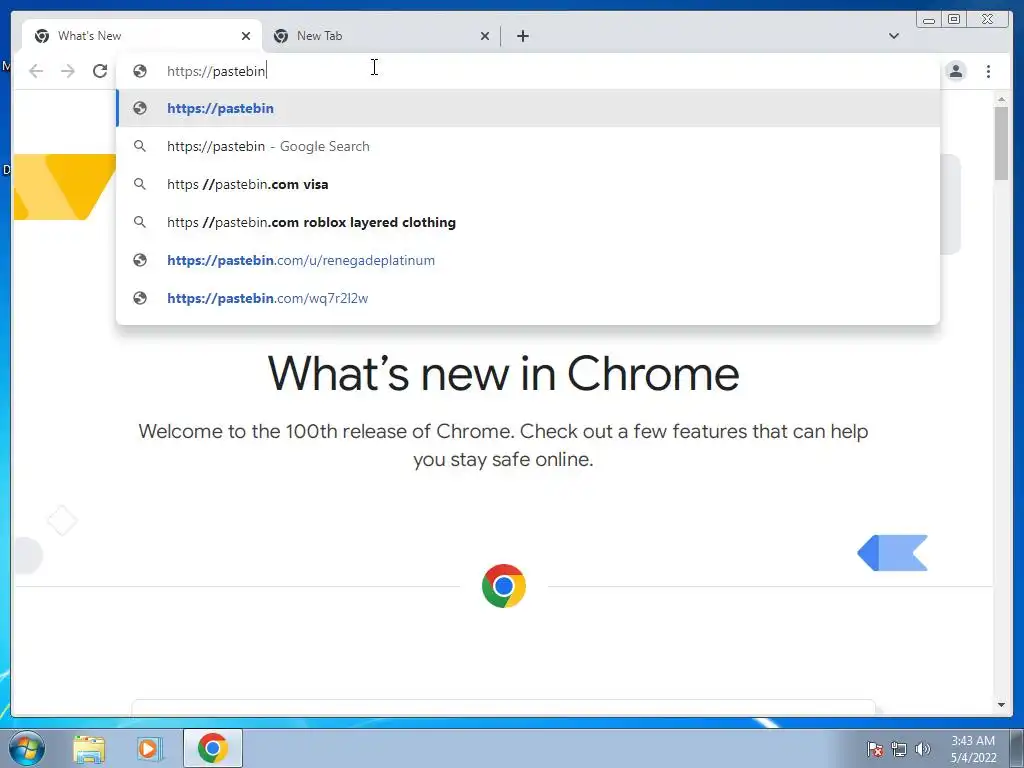Select the roblox layered clothing suggestion
Image resolution: width=1024 pixels, height=768 pixels.
coord(528,222)
